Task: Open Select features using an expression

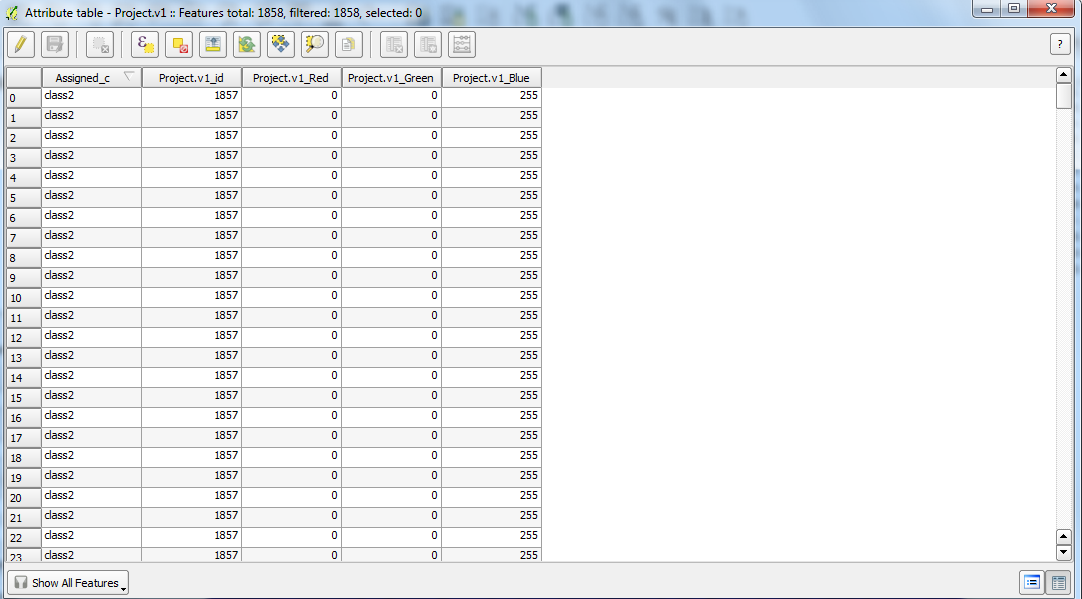Action: 145,45
